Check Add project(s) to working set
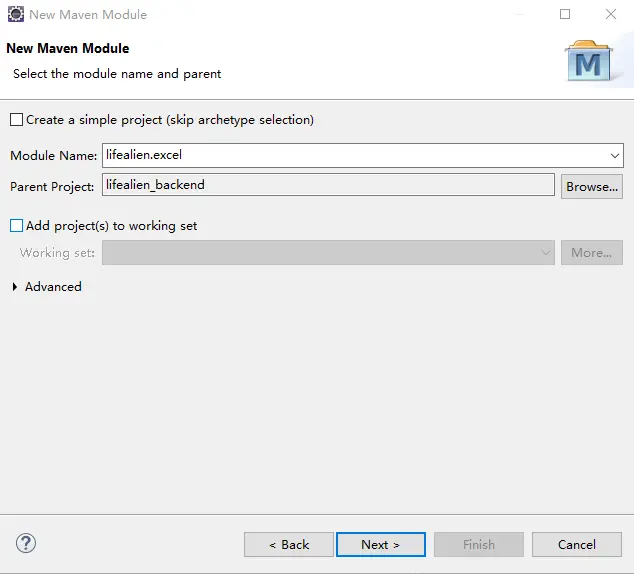Viewport: 634px width, 574px height. point(16,226)
